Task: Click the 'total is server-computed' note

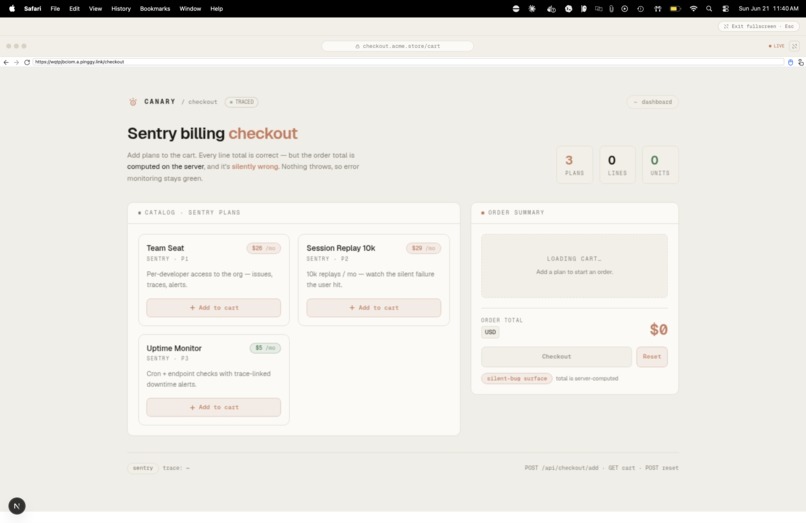Action: (587, 378)
